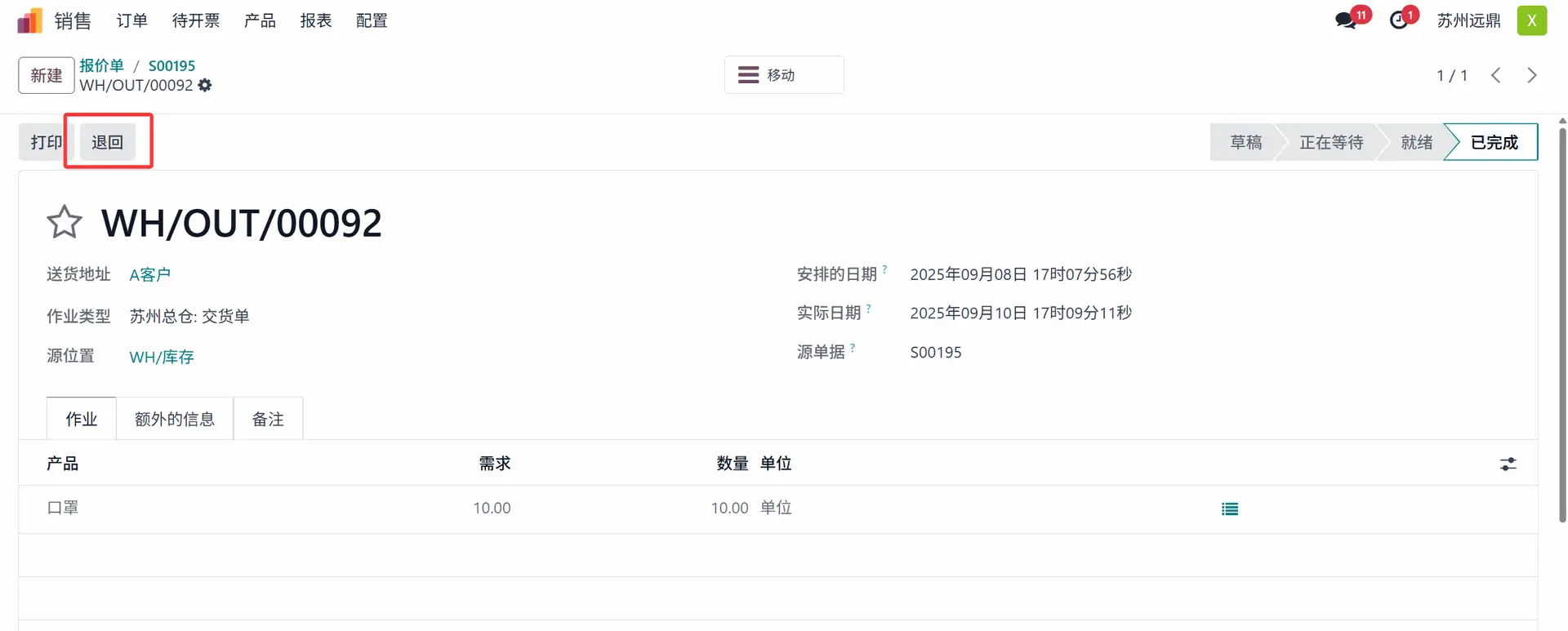Screen dimensions: 1568x631
Task: Click the 1 / 1 pager counter
Action: (1452, 75)
